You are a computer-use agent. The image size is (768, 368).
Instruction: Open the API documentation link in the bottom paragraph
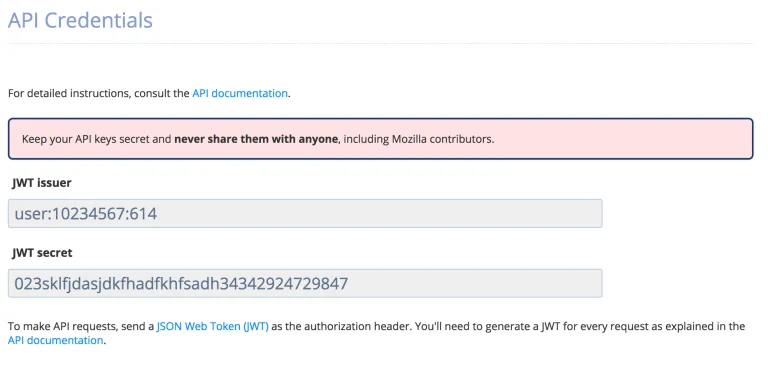click(x=55, y=340)
